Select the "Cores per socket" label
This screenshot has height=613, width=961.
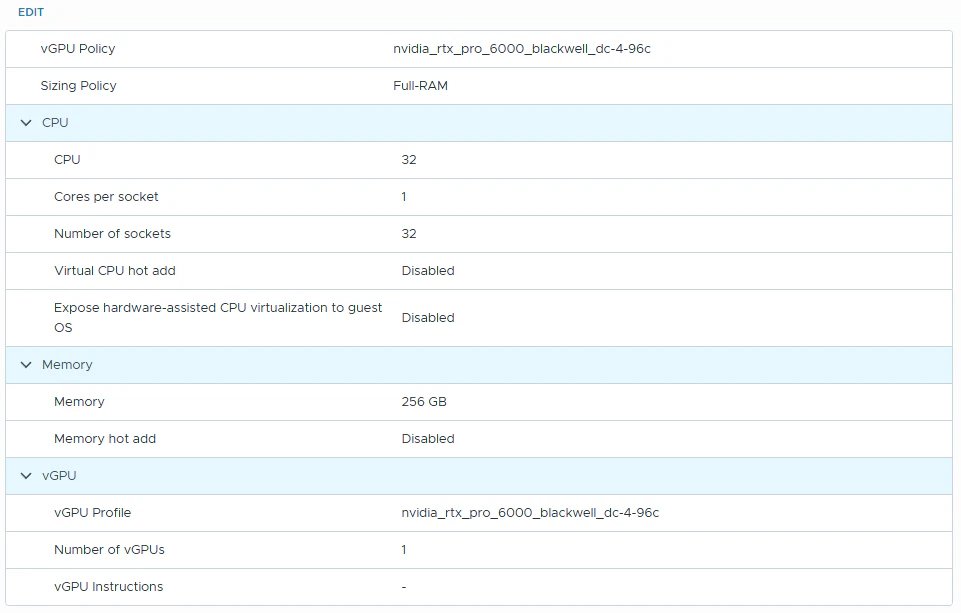pyautogui.click(x=106, y=197)
